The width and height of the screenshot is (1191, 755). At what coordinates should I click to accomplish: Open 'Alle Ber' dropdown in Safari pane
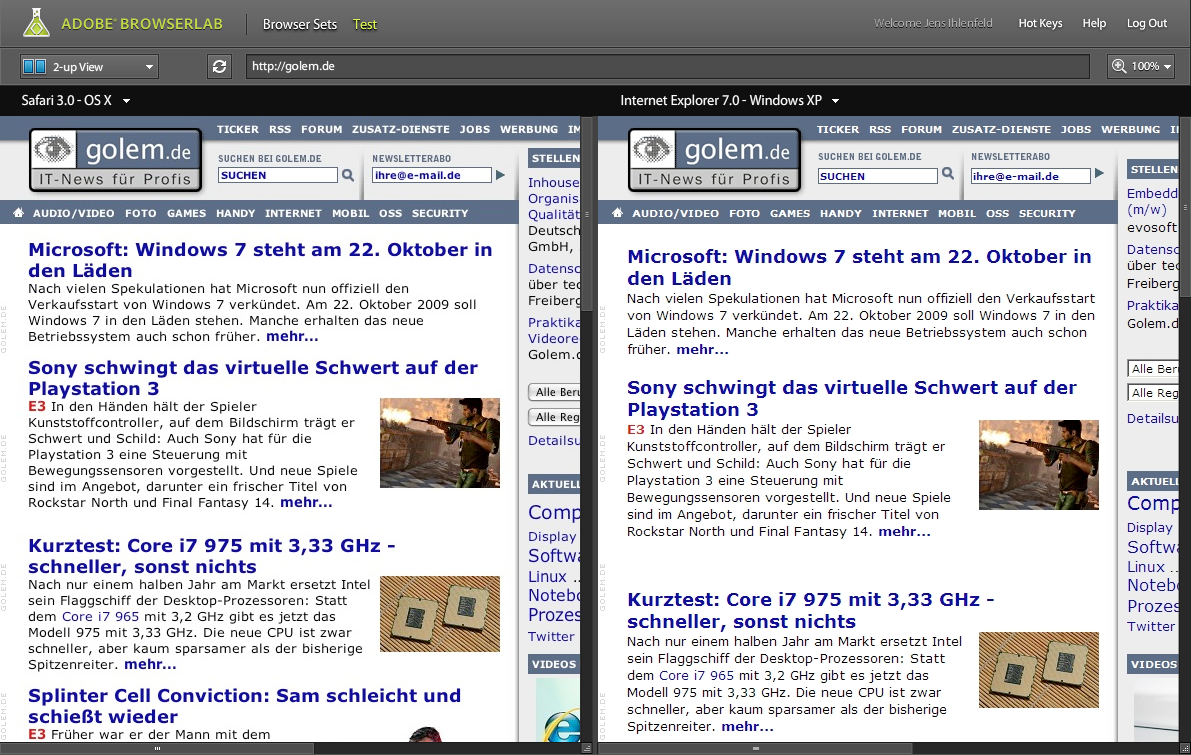[554, 392]
